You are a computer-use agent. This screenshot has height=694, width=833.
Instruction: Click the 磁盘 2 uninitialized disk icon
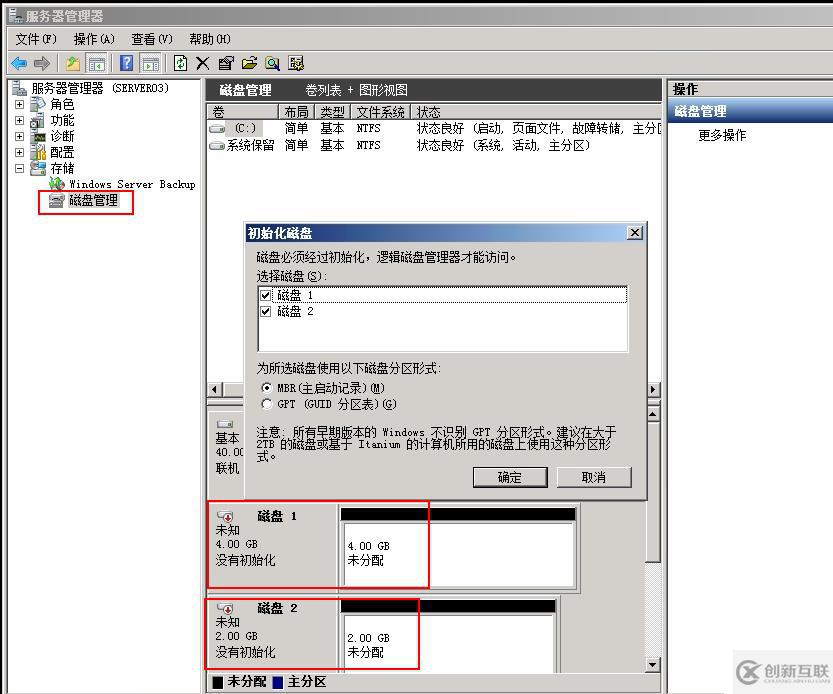tap(225, 608)
